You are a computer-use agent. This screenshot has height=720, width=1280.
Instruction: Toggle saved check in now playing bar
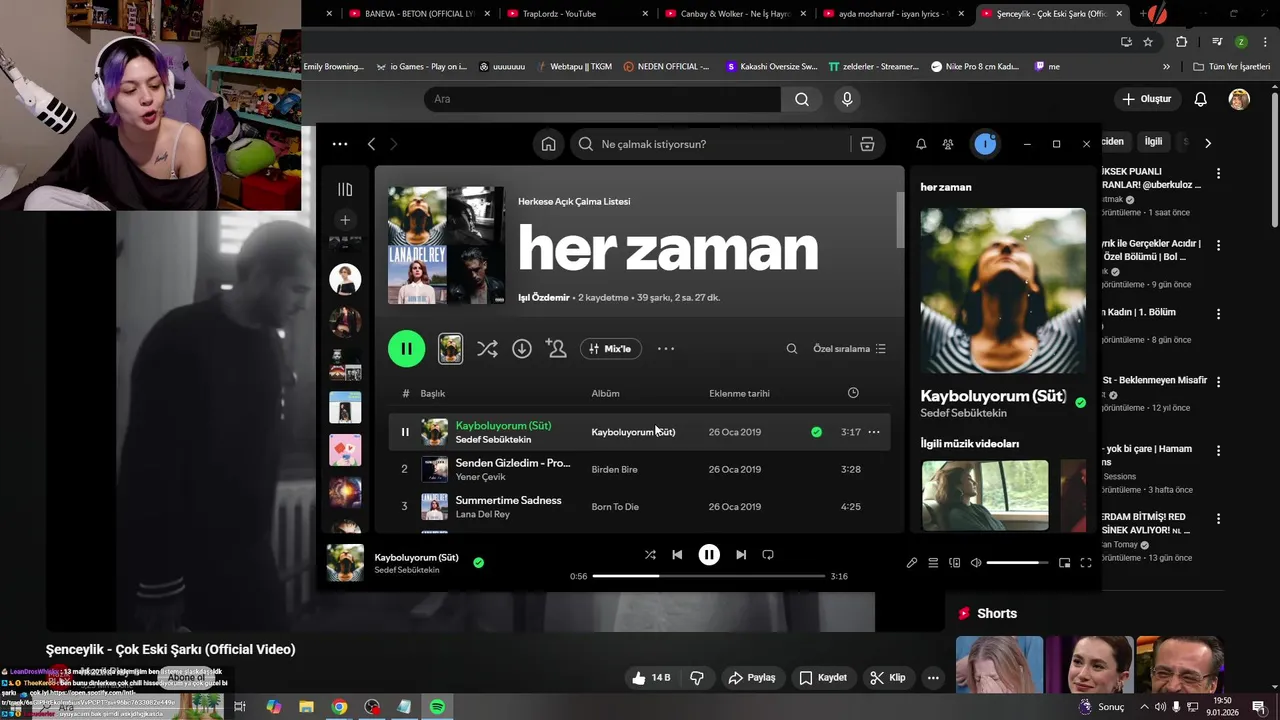point(478,563)
